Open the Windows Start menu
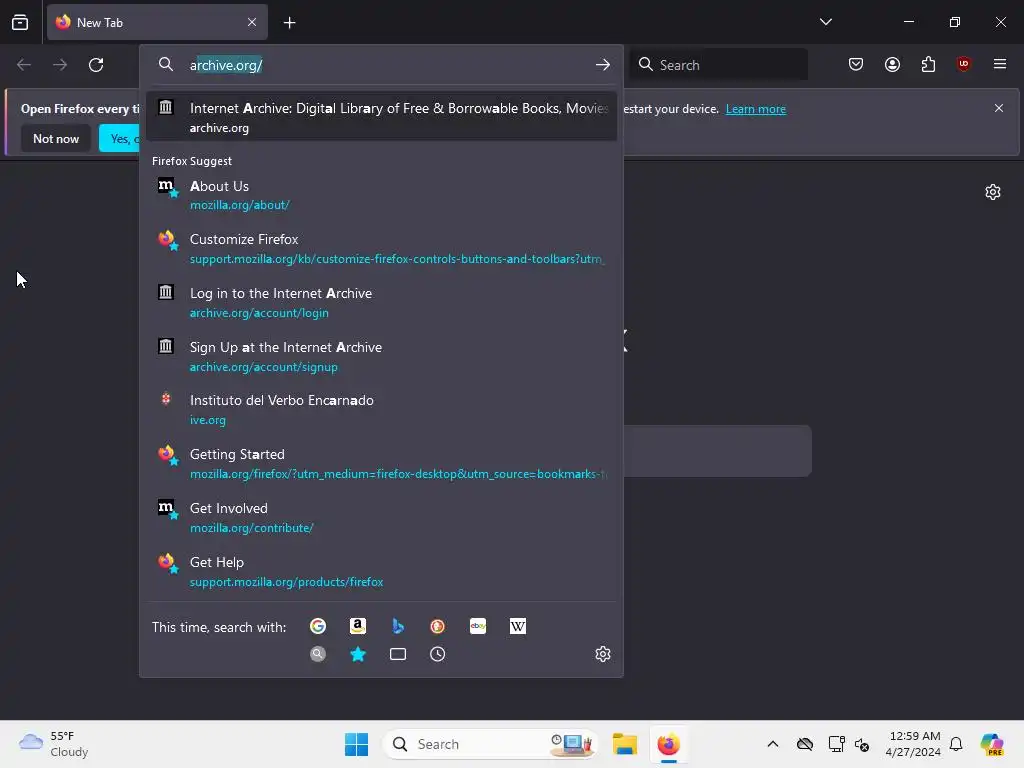 click(x=357, y=744)
